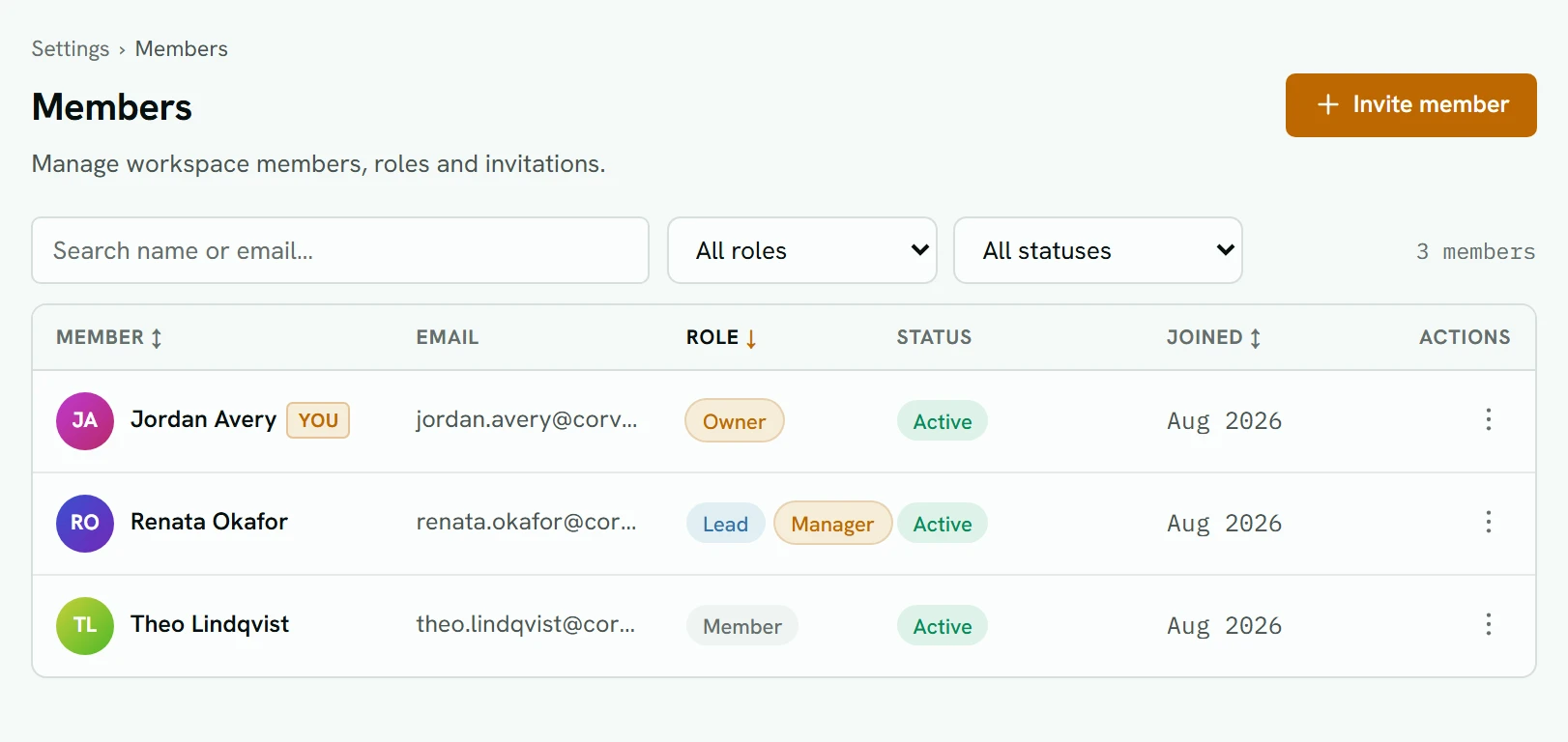The height and width of the screenshot is (742, 1568).
Task: Select the name Jordan Avery
Action: tap(204, 419)
